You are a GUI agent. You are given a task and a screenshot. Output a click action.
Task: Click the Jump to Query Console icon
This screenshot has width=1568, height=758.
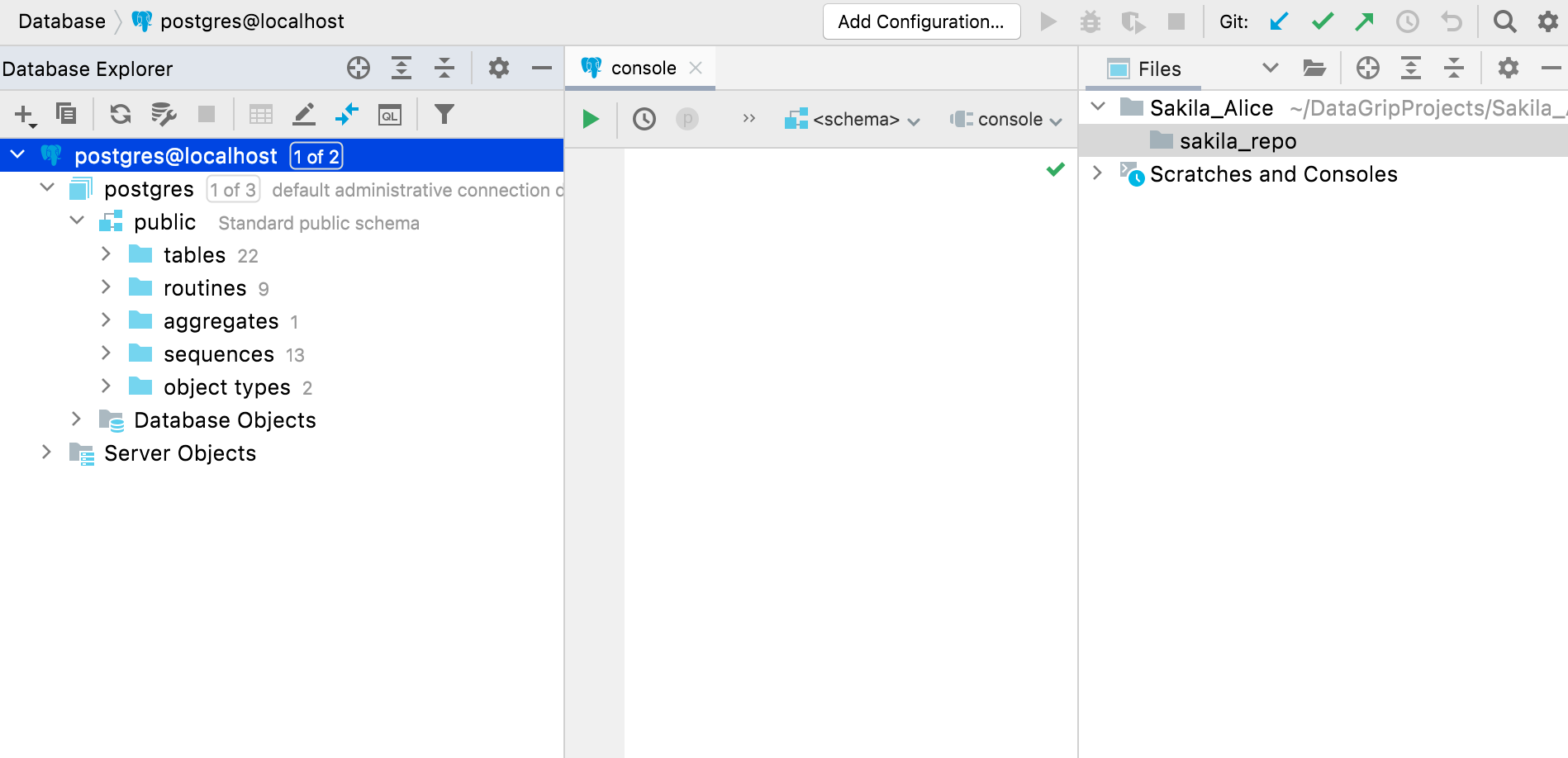pyautogui.click(x=390, y=114)
